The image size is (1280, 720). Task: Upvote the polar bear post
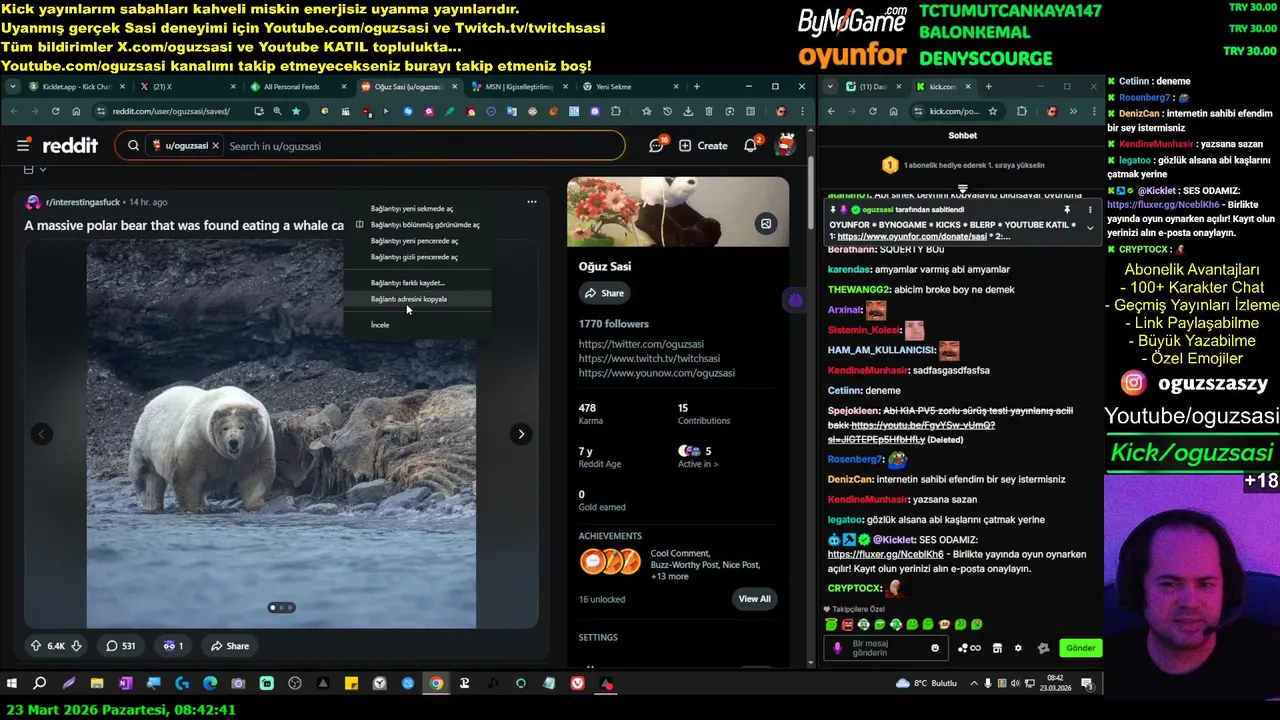click(36, 646)
